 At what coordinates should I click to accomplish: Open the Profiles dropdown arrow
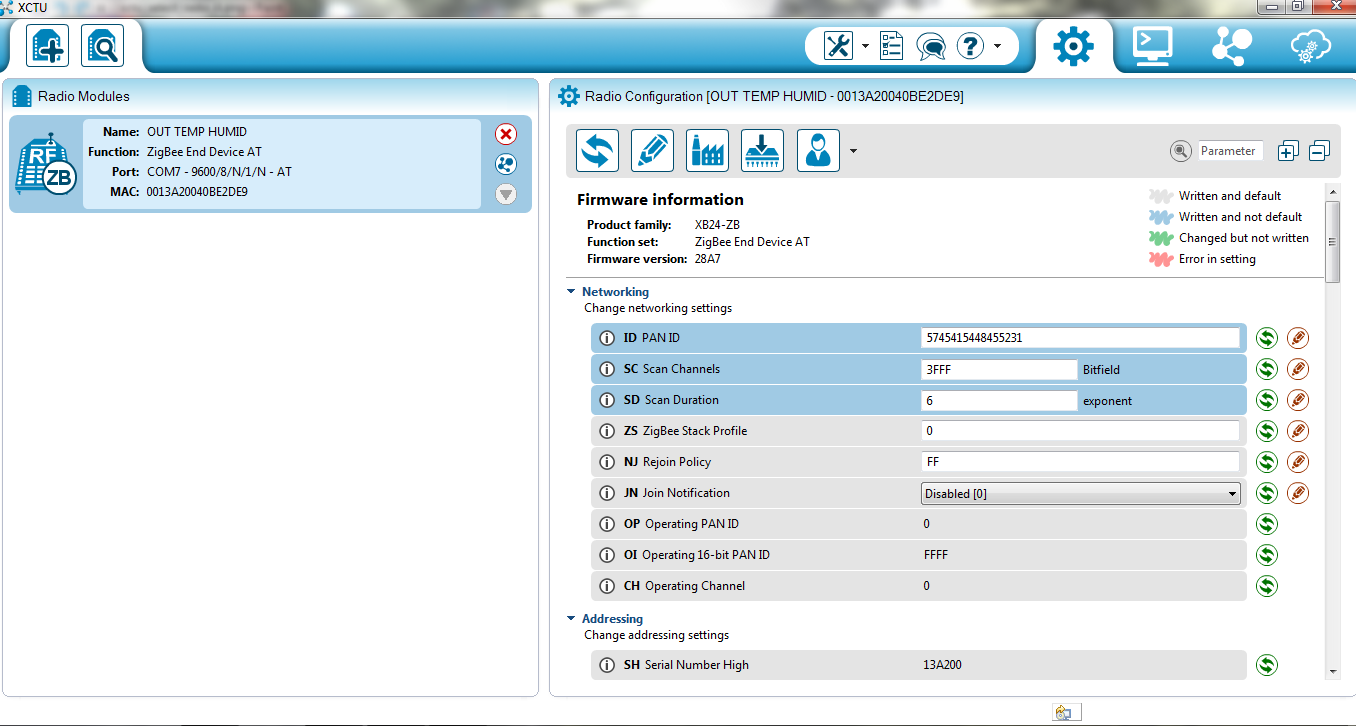coord(853,152)
